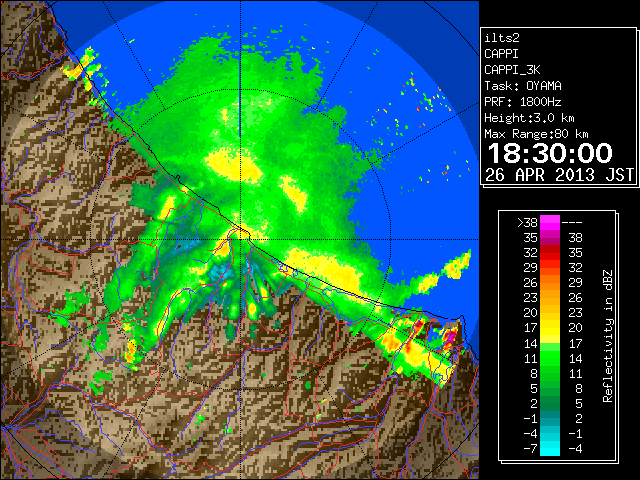Click the "Max Range:80 km" text

tap(536, 134)
